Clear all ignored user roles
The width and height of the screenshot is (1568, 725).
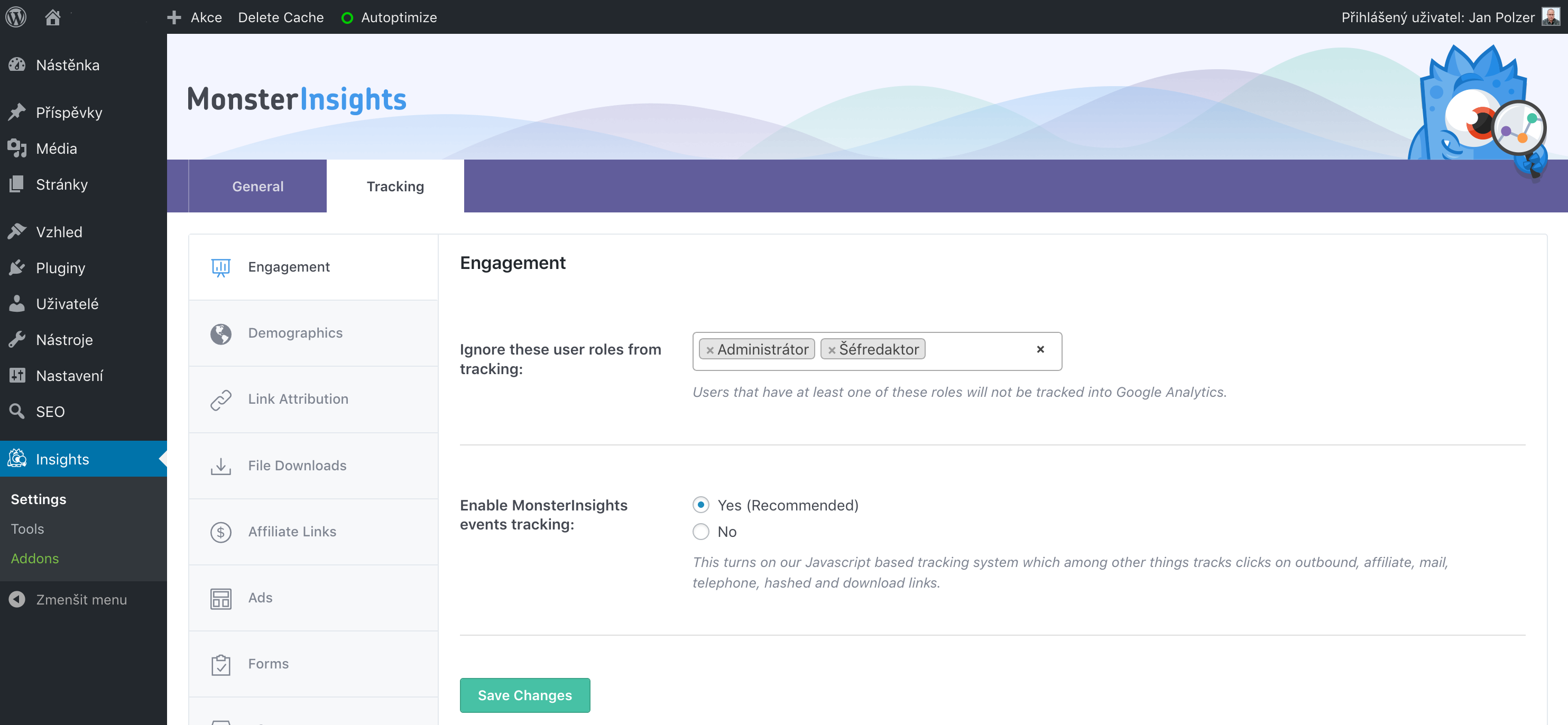tap(1040, 349)
